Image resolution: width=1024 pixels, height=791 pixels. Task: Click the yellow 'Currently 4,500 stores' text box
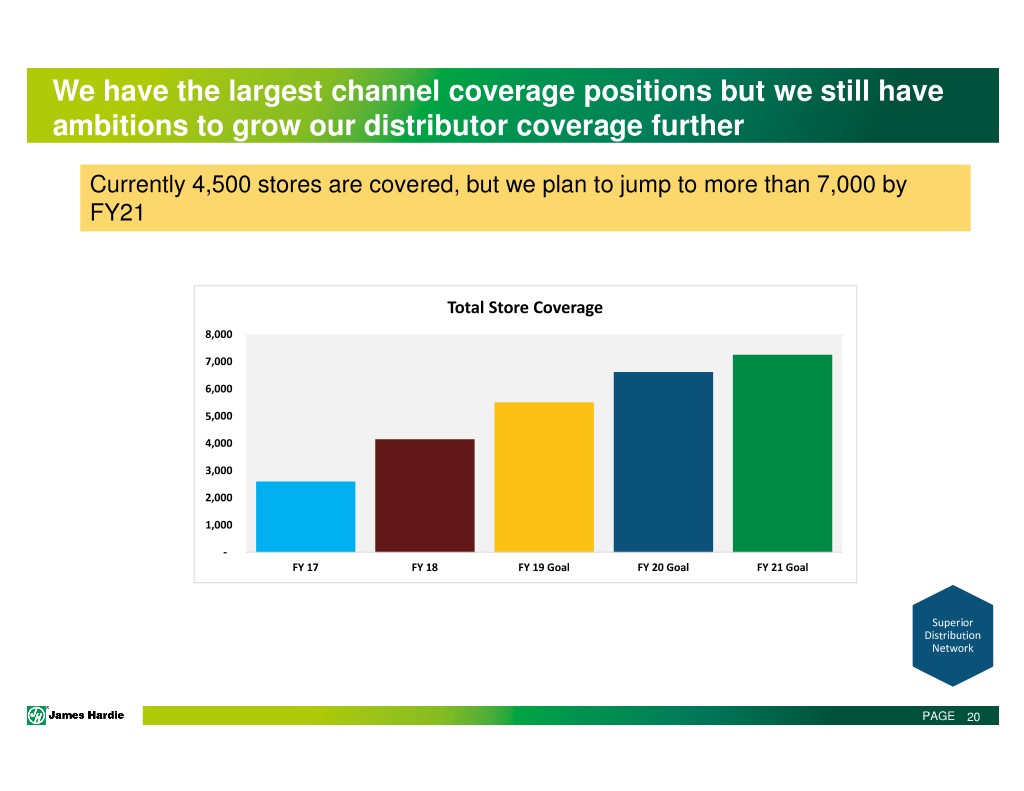(x=525, y=198)
